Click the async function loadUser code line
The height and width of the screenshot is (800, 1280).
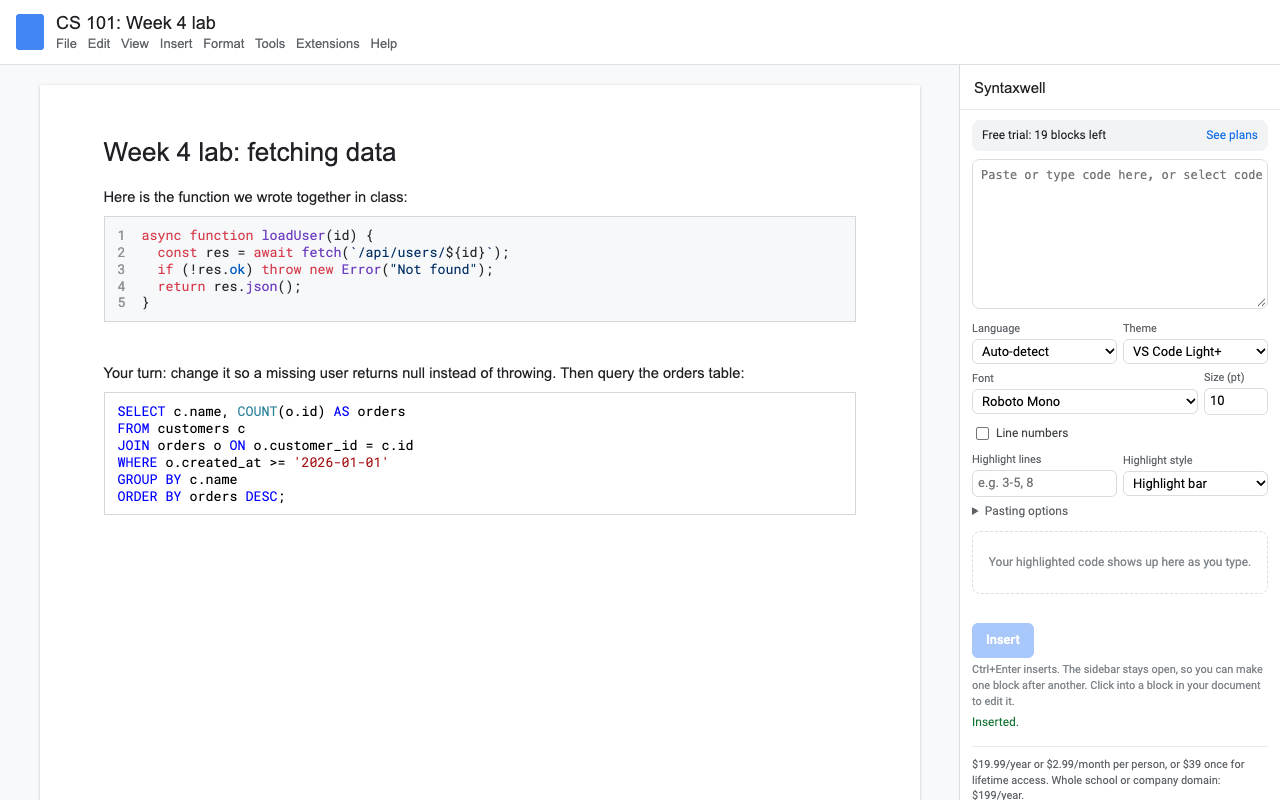(257, 236)
